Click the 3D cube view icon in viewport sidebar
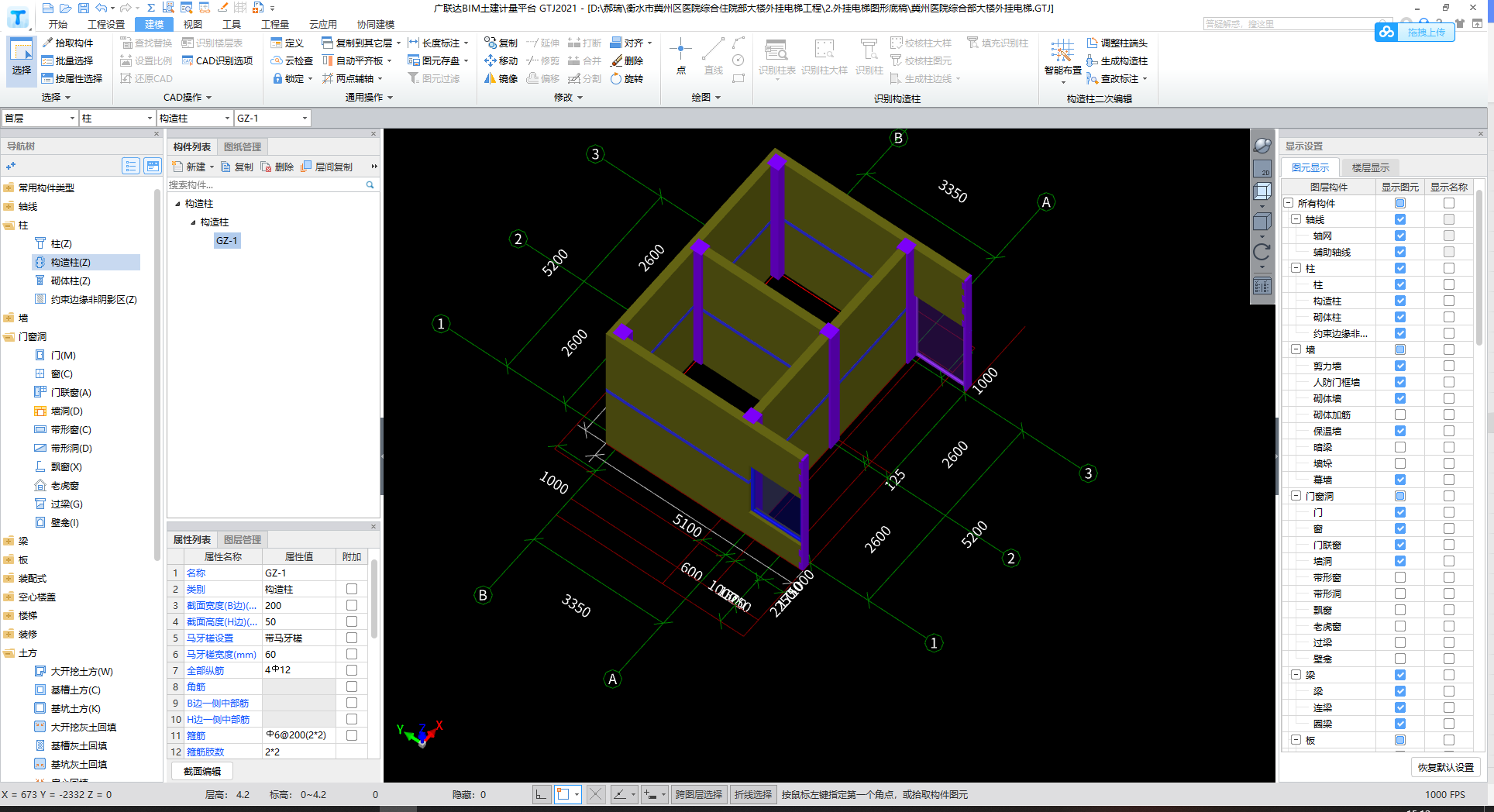This screenshot has height=812, width=1494. [1262, 191]
